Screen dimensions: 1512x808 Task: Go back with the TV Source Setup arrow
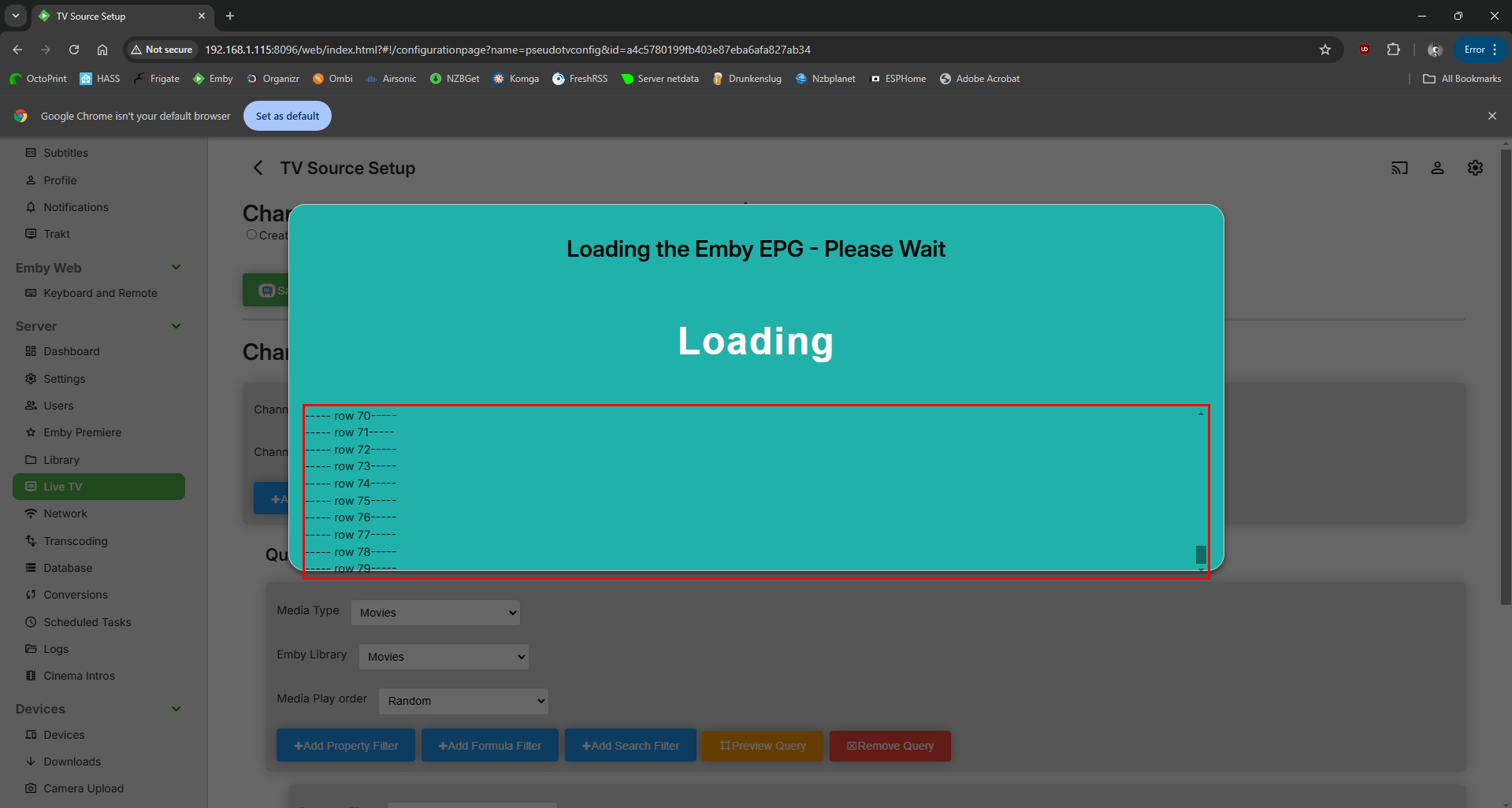coord(258,168)
